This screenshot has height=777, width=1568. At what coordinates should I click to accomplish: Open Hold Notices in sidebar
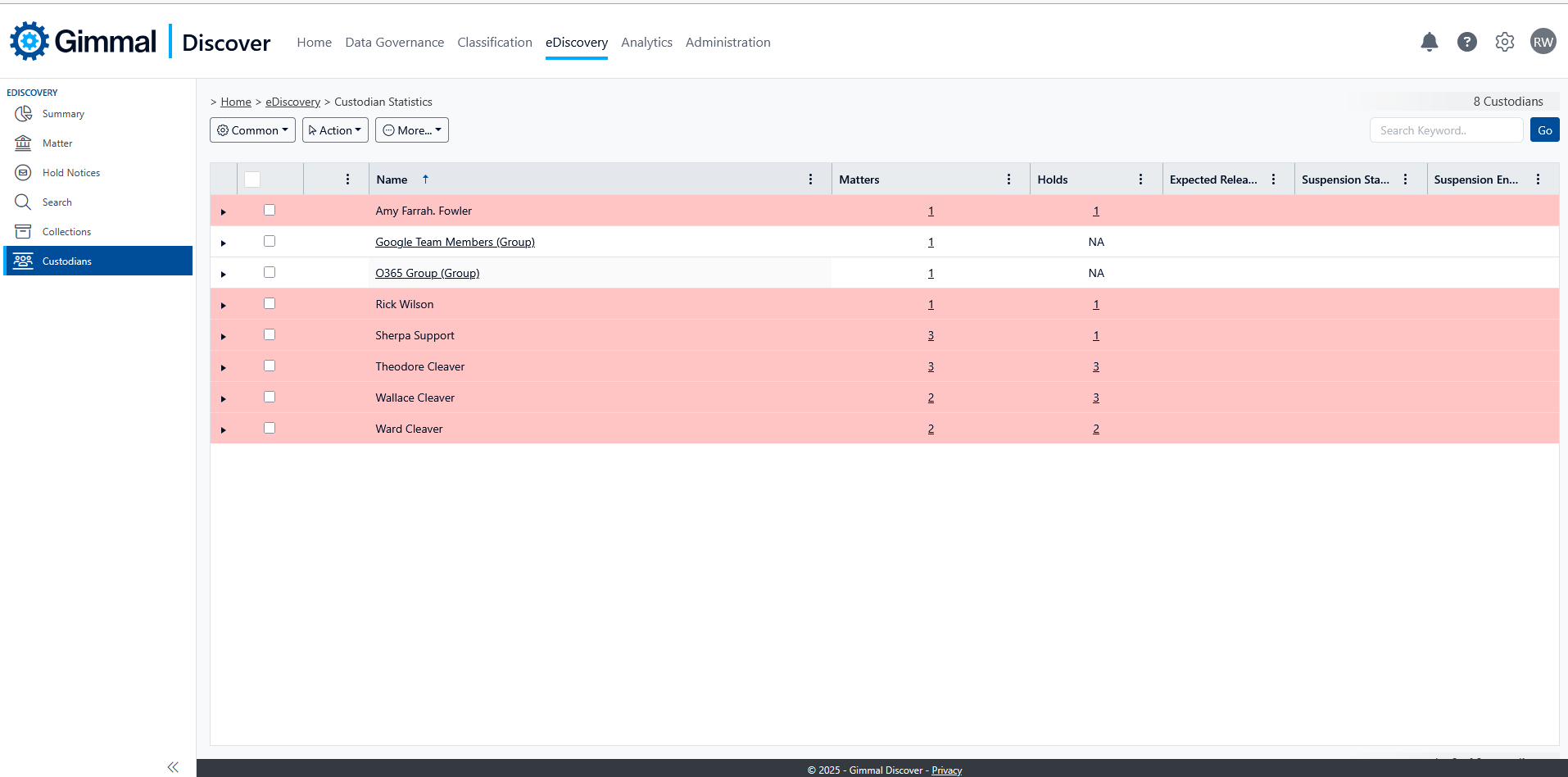click(70, 173)
